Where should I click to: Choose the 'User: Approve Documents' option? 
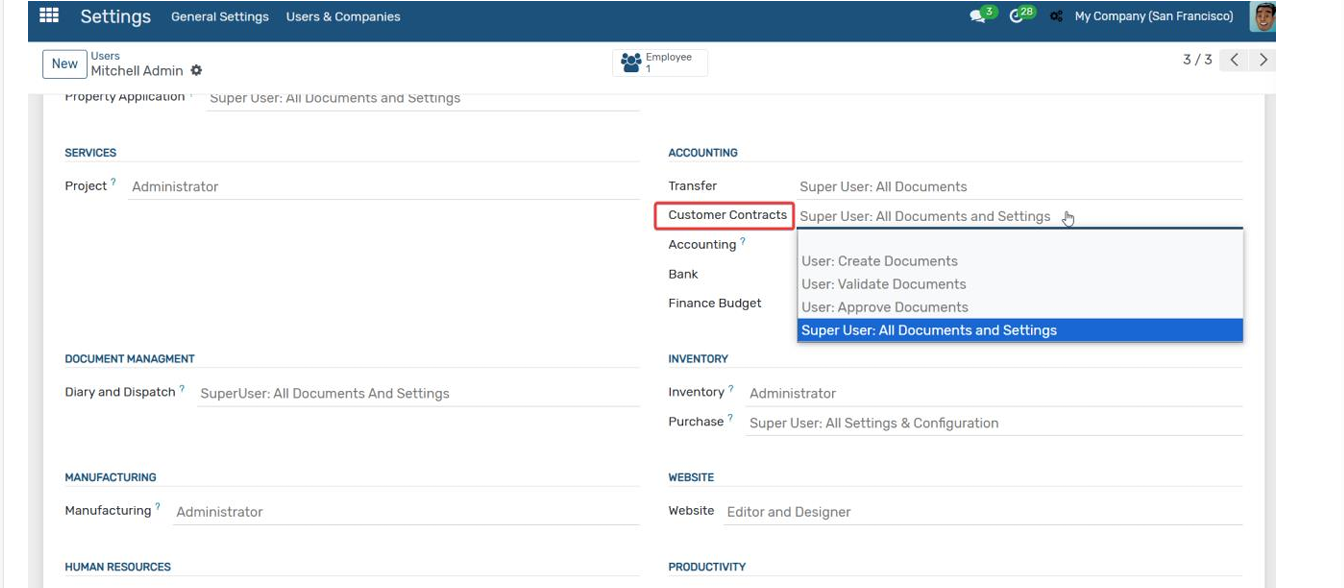(x=1020, y=307)
